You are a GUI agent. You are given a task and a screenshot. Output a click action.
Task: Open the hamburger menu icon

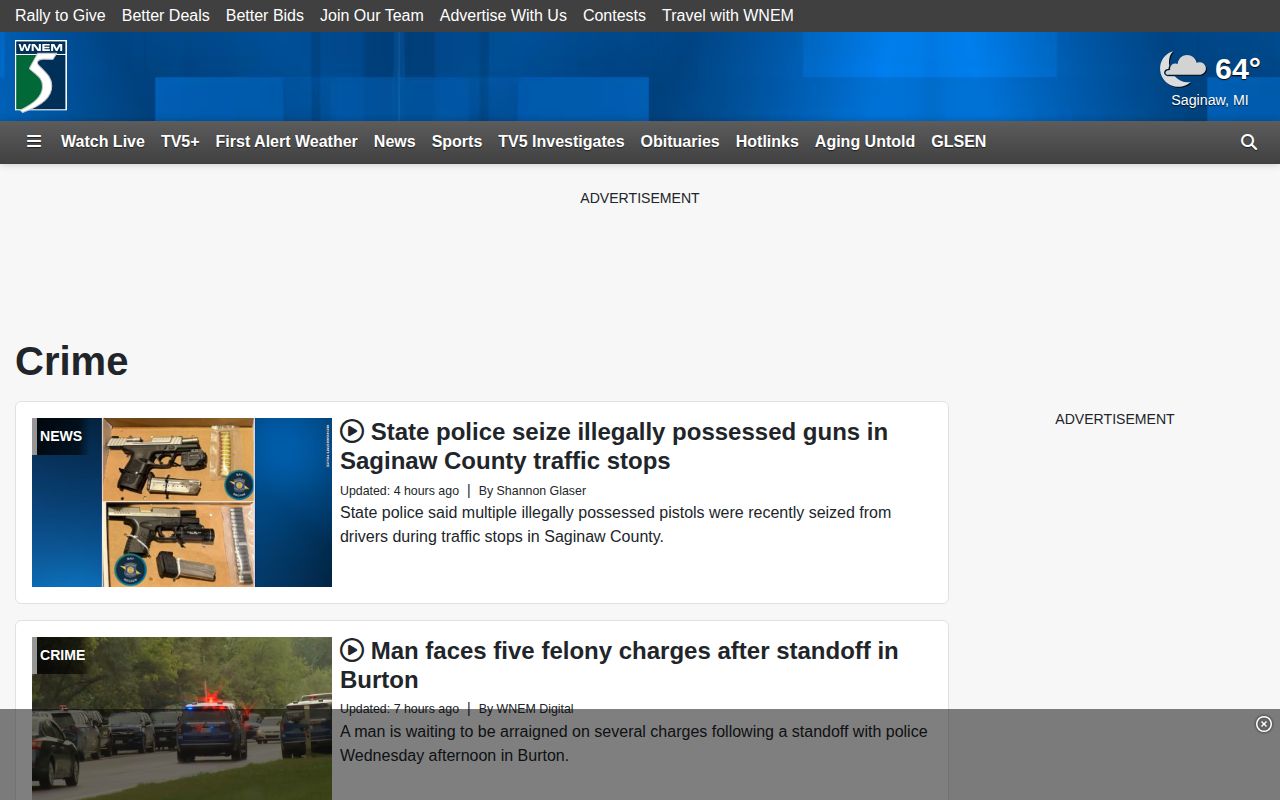click(34, 141)
